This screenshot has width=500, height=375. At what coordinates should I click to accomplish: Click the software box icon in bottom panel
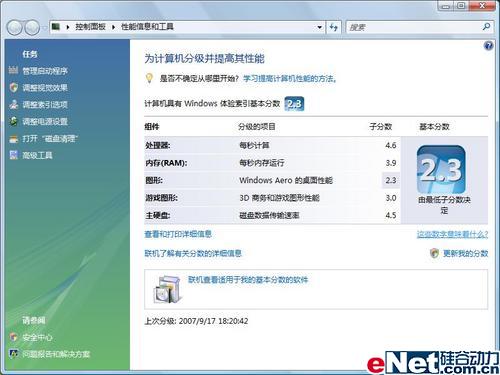point(168,289)
